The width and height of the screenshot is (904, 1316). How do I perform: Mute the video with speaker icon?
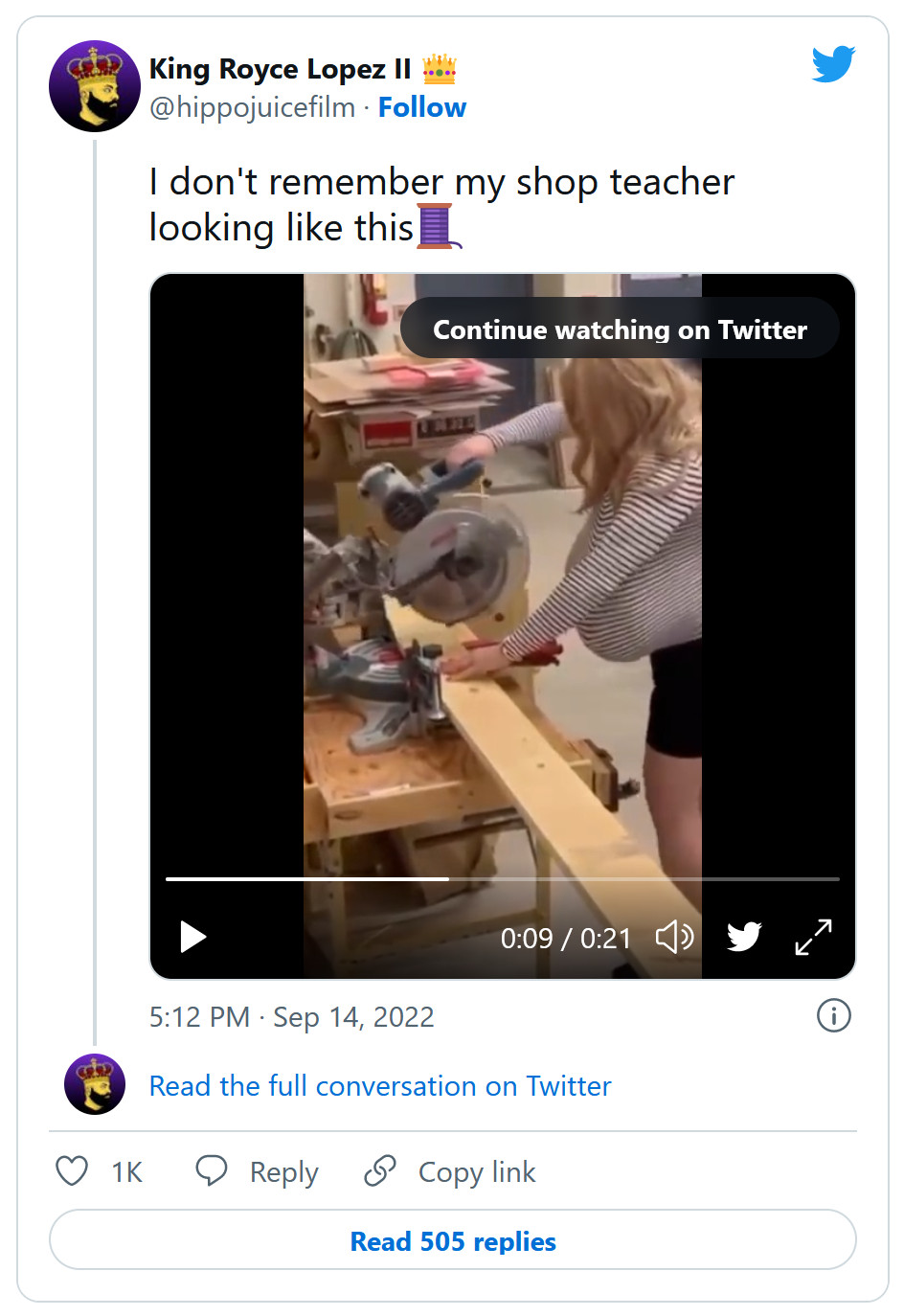pyautogui.click(x=674, y=936)
